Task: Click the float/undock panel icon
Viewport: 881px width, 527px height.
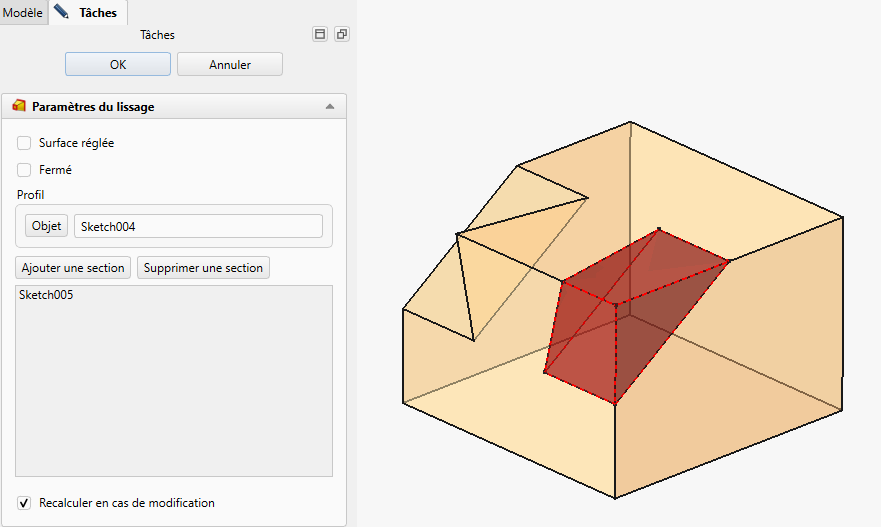Action: click(341, 34)
